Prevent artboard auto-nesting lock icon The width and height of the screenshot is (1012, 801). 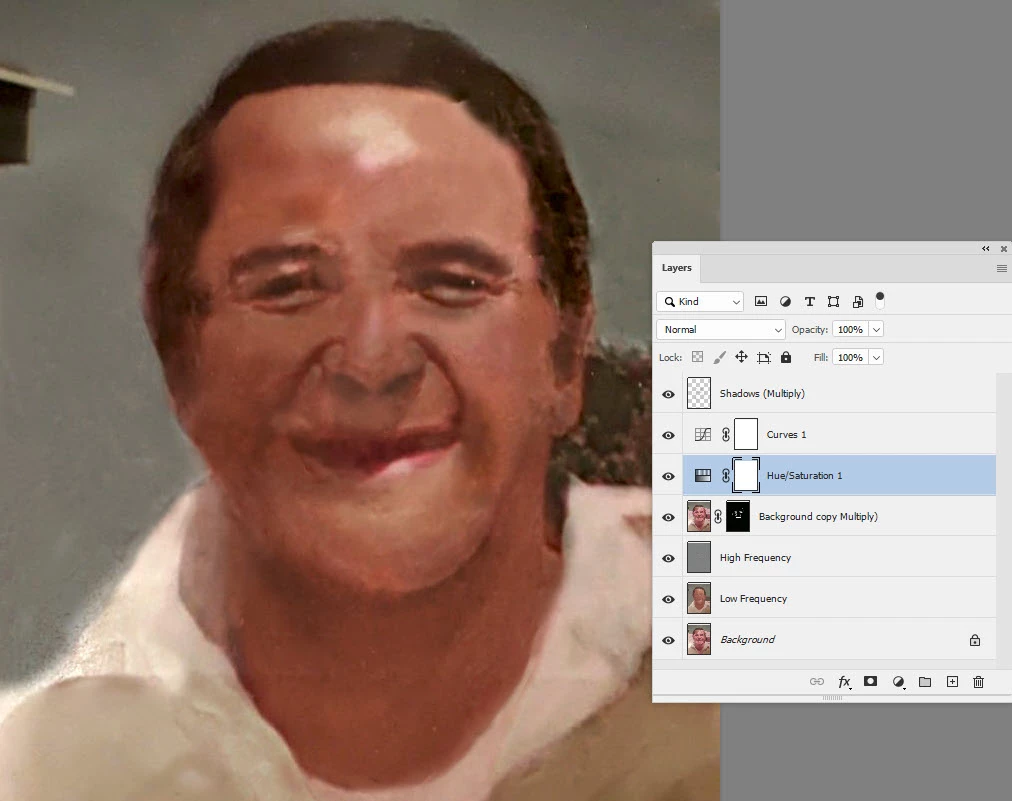764,357
